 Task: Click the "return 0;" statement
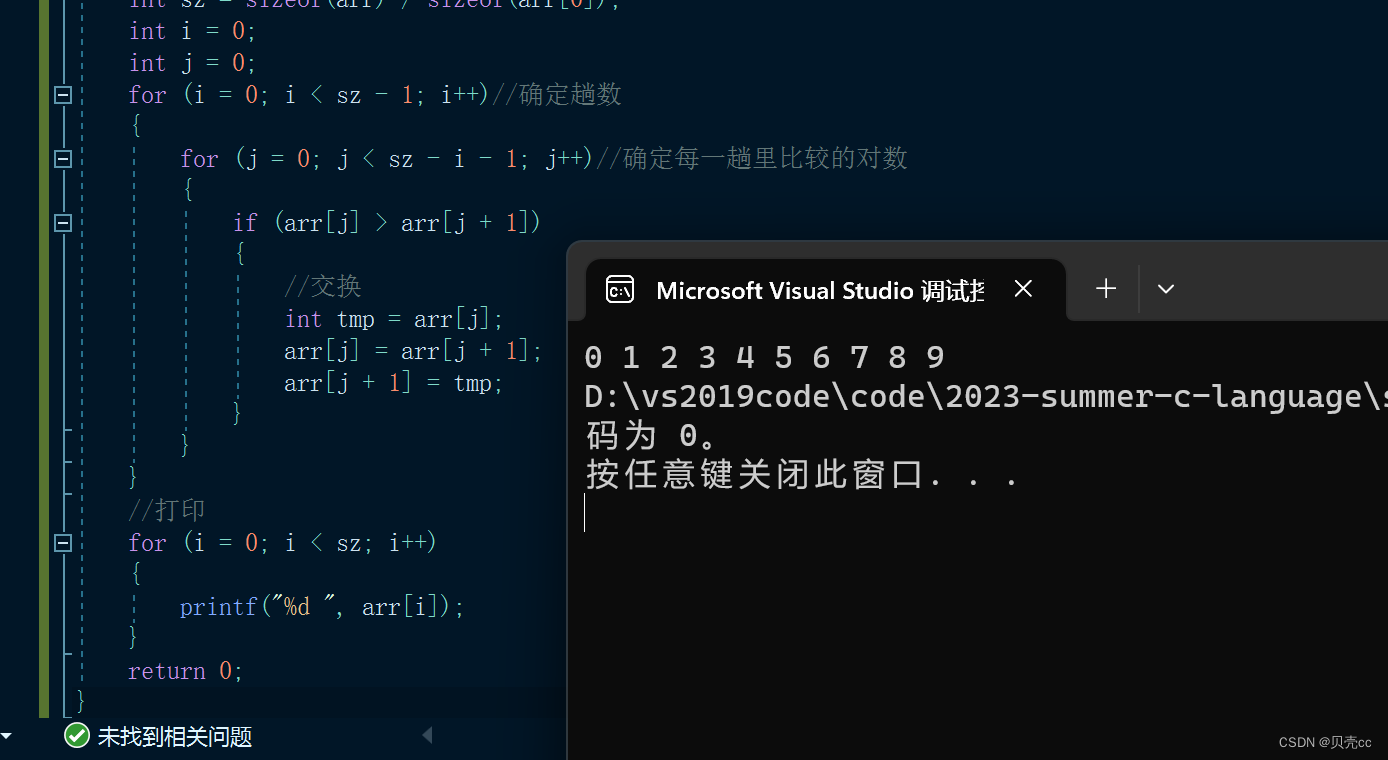[x=186, y=671]
